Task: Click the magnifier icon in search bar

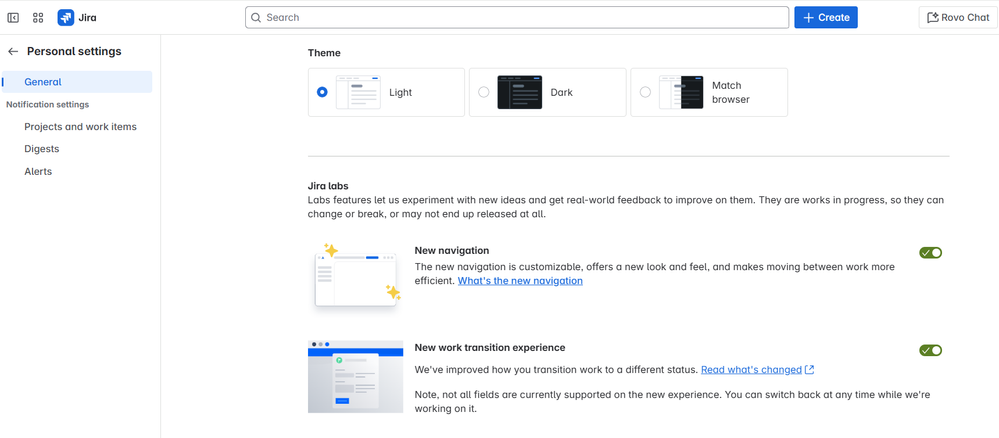Action: coord(256,18)
